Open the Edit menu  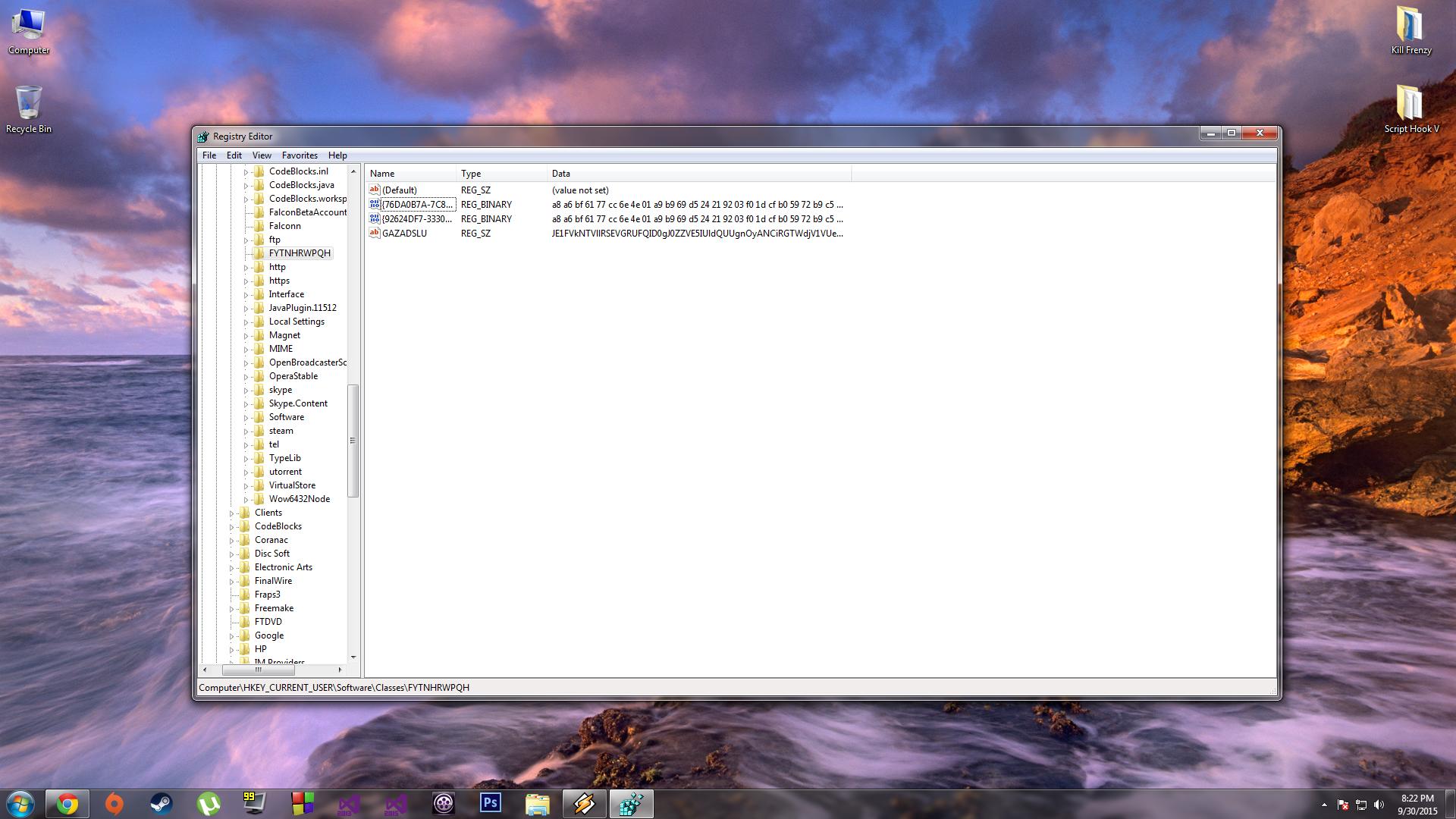point(234,155)
